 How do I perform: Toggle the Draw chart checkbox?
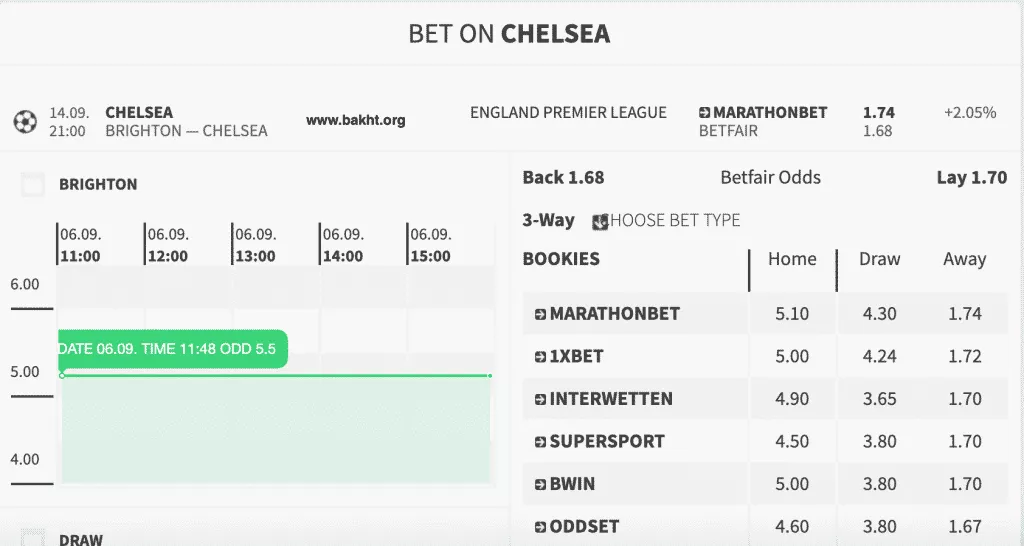pos(33,539)
